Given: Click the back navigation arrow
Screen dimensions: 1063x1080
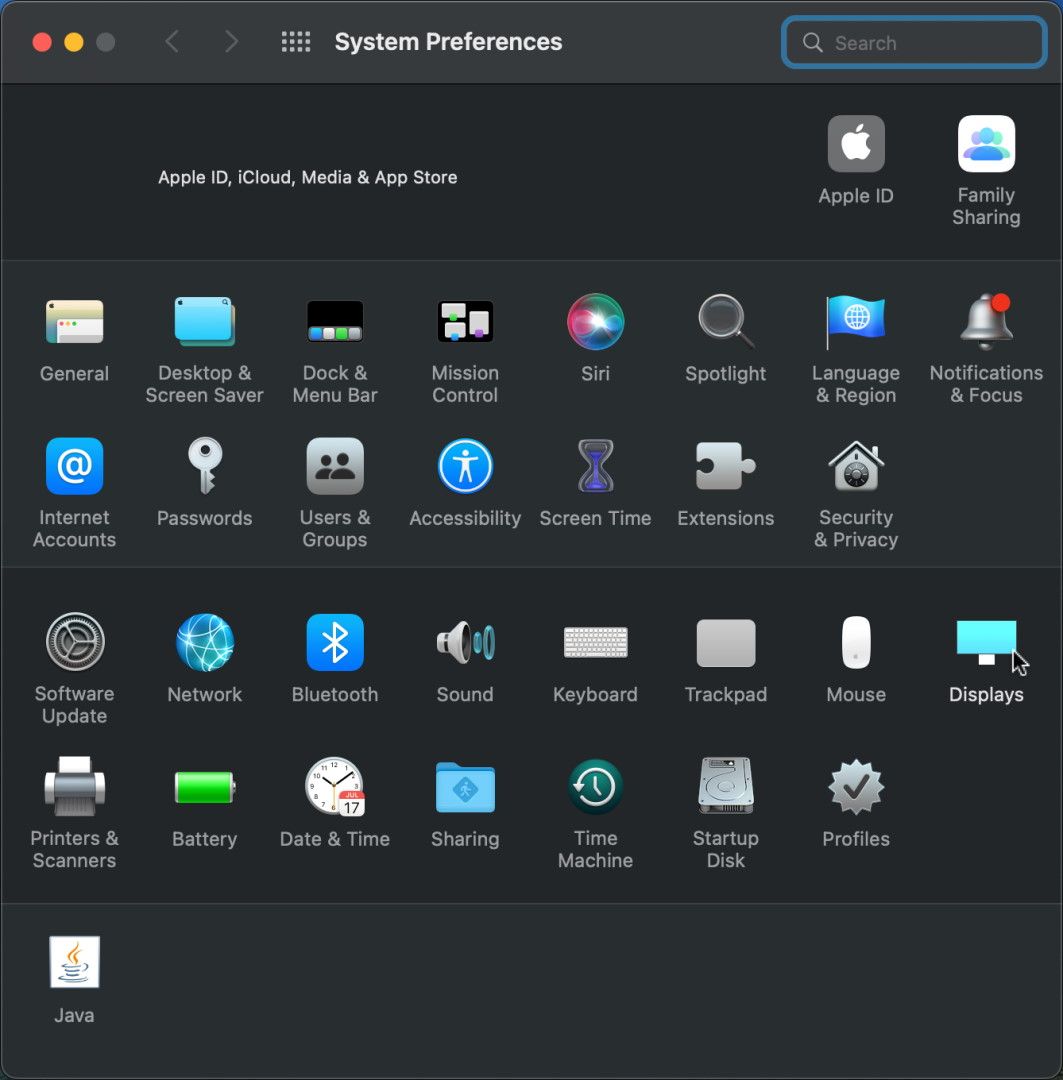Looking at the screenshot, I should point(172,41).
